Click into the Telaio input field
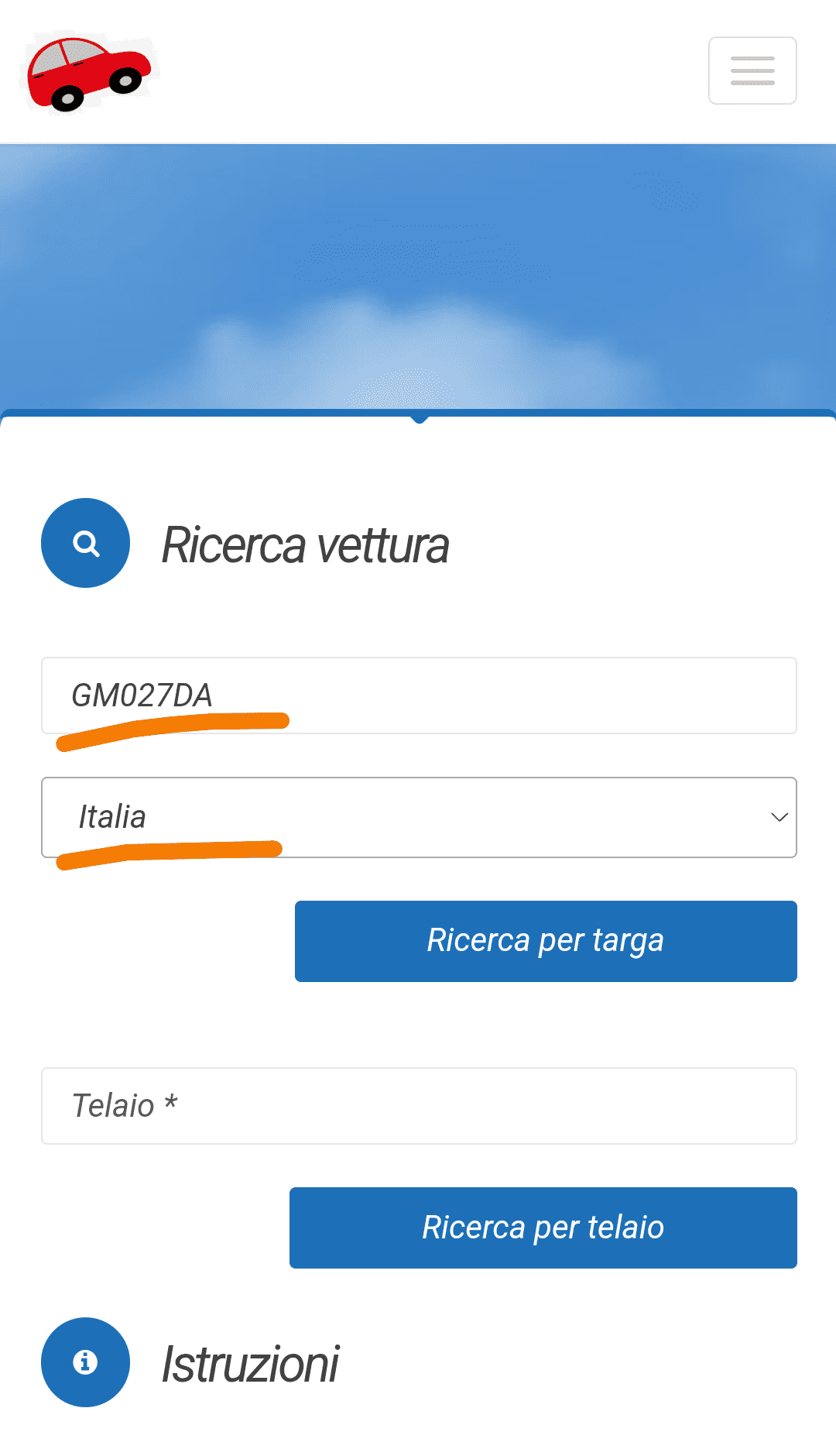The image size is (836, 1456). (418, 1106)
